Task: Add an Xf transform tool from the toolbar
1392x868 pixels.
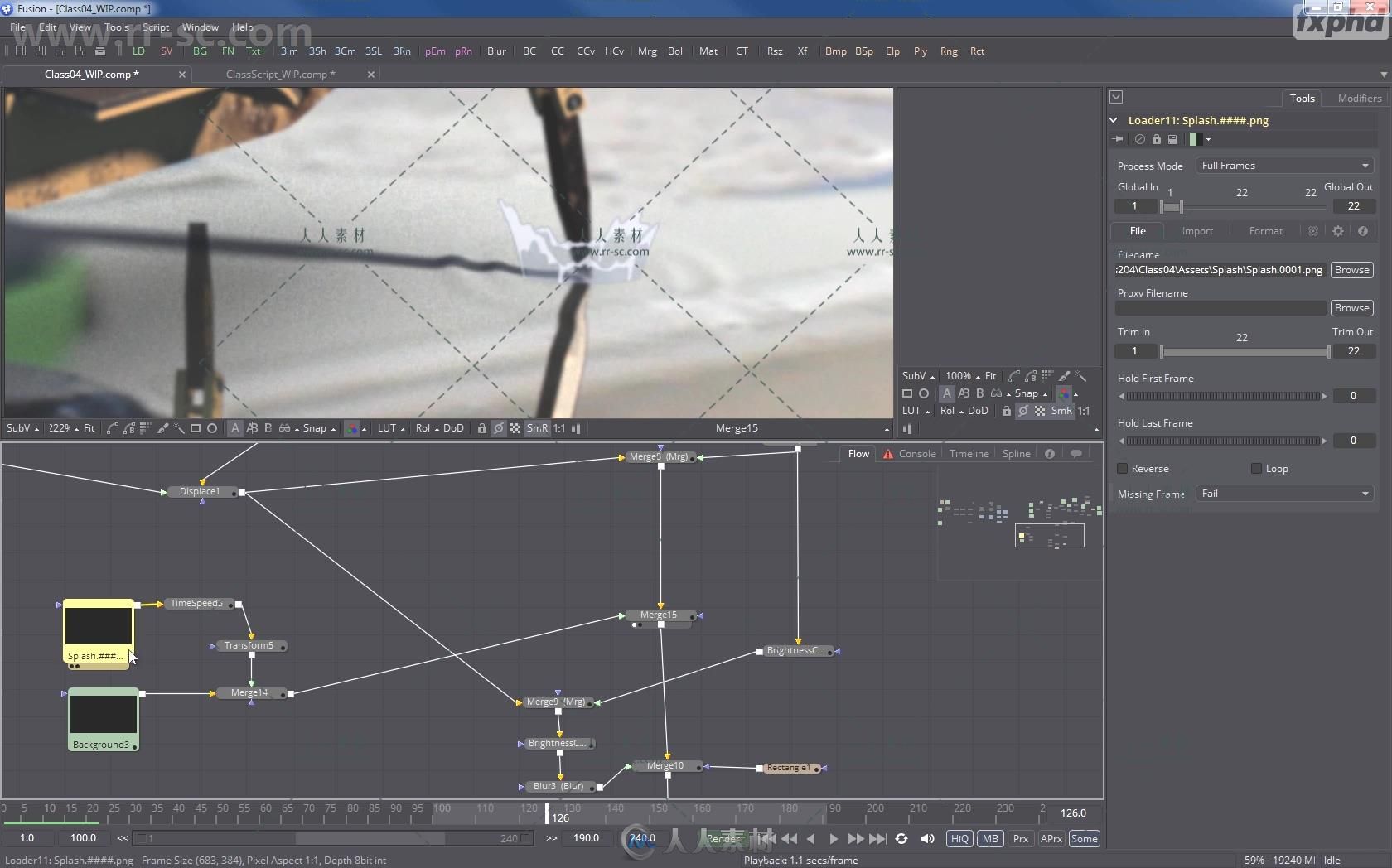Action: (802, 51)
